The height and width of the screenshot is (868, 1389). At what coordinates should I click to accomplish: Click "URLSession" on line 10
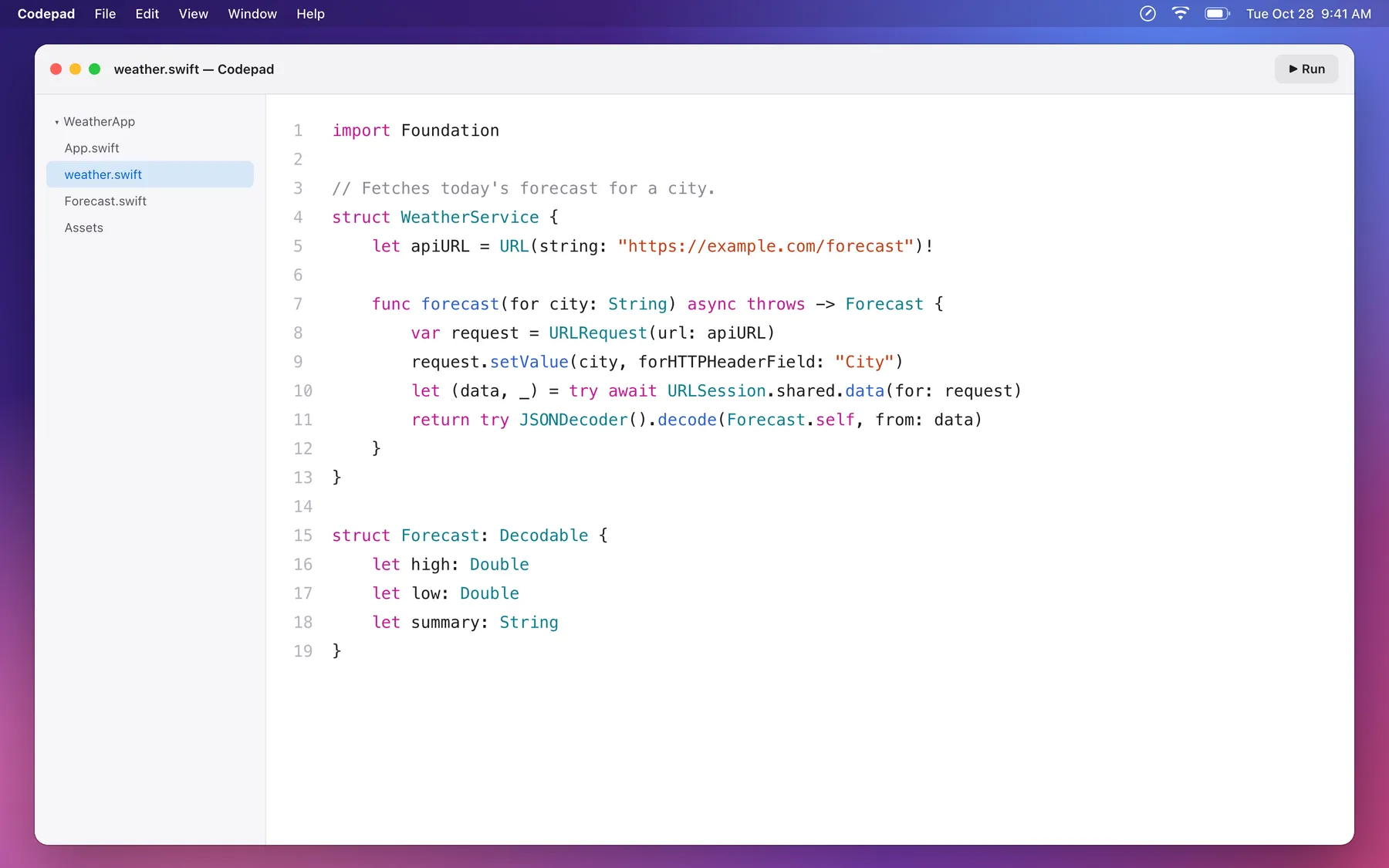click(x=716, y=391)
